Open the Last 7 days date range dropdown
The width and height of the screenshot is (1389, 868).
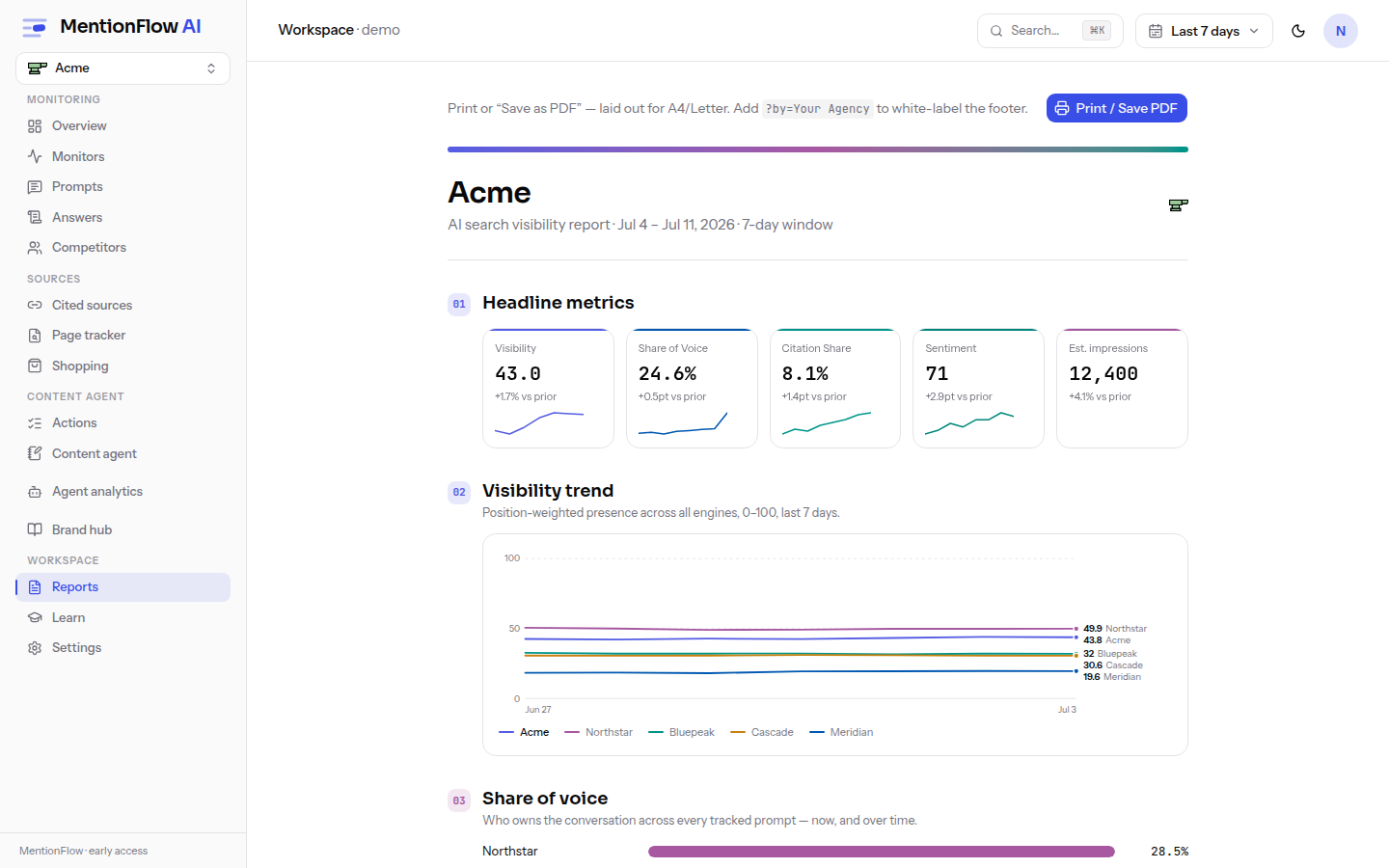pyautogui.click(x=1204, y=31)
